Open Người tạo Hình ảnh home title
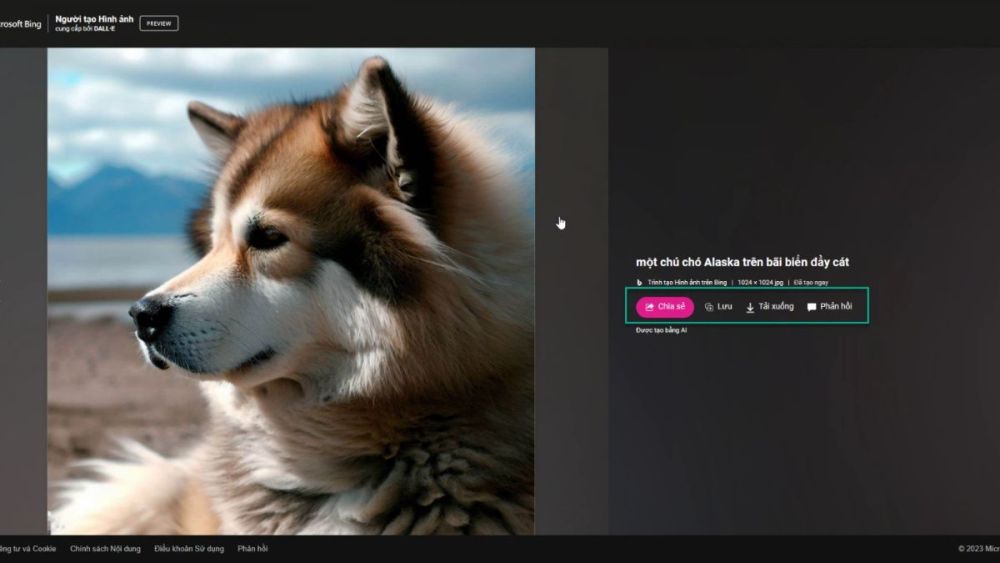 pos(94,19)
